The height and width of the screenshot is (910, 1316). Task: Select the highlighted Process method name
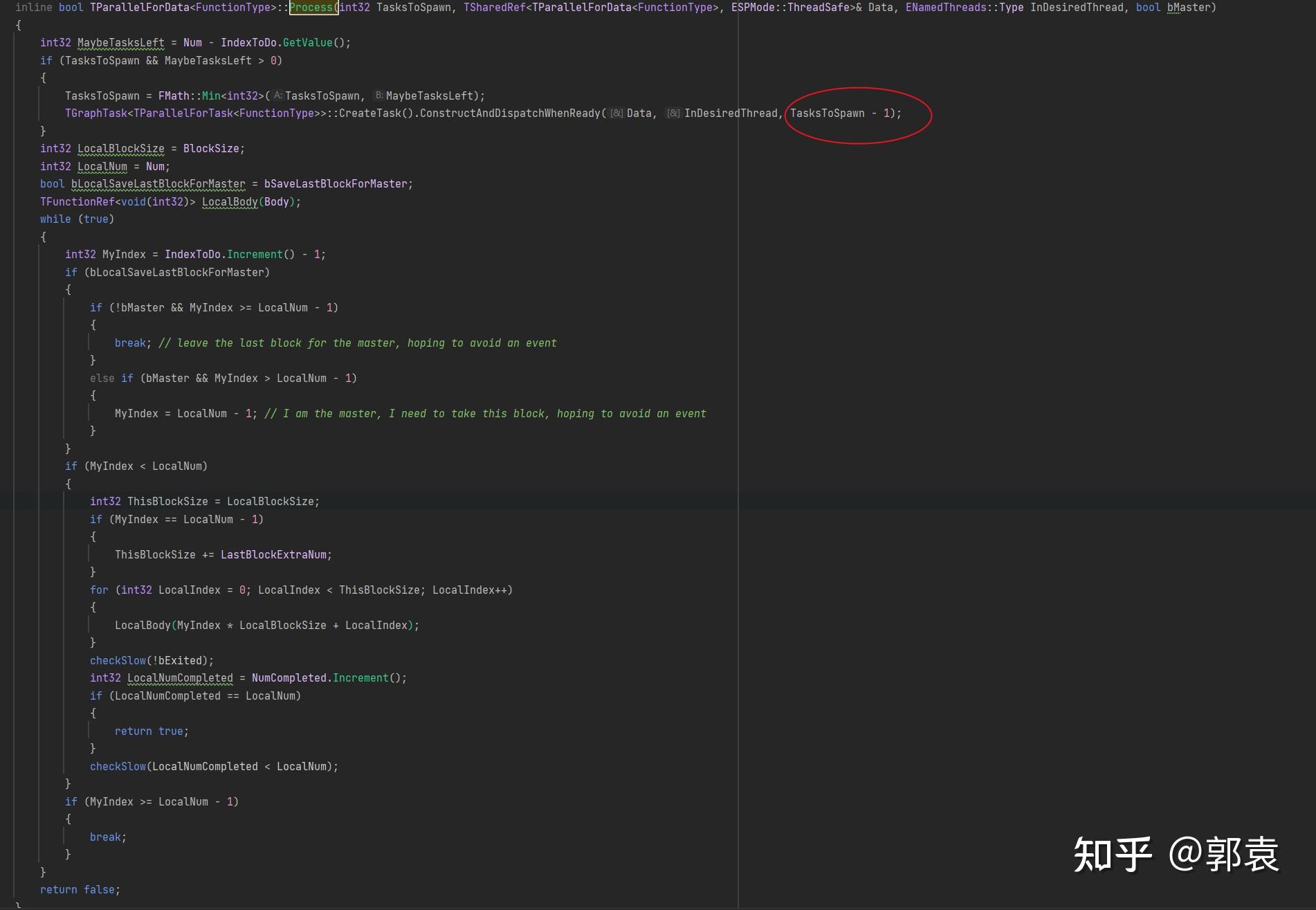pos(312,8)
